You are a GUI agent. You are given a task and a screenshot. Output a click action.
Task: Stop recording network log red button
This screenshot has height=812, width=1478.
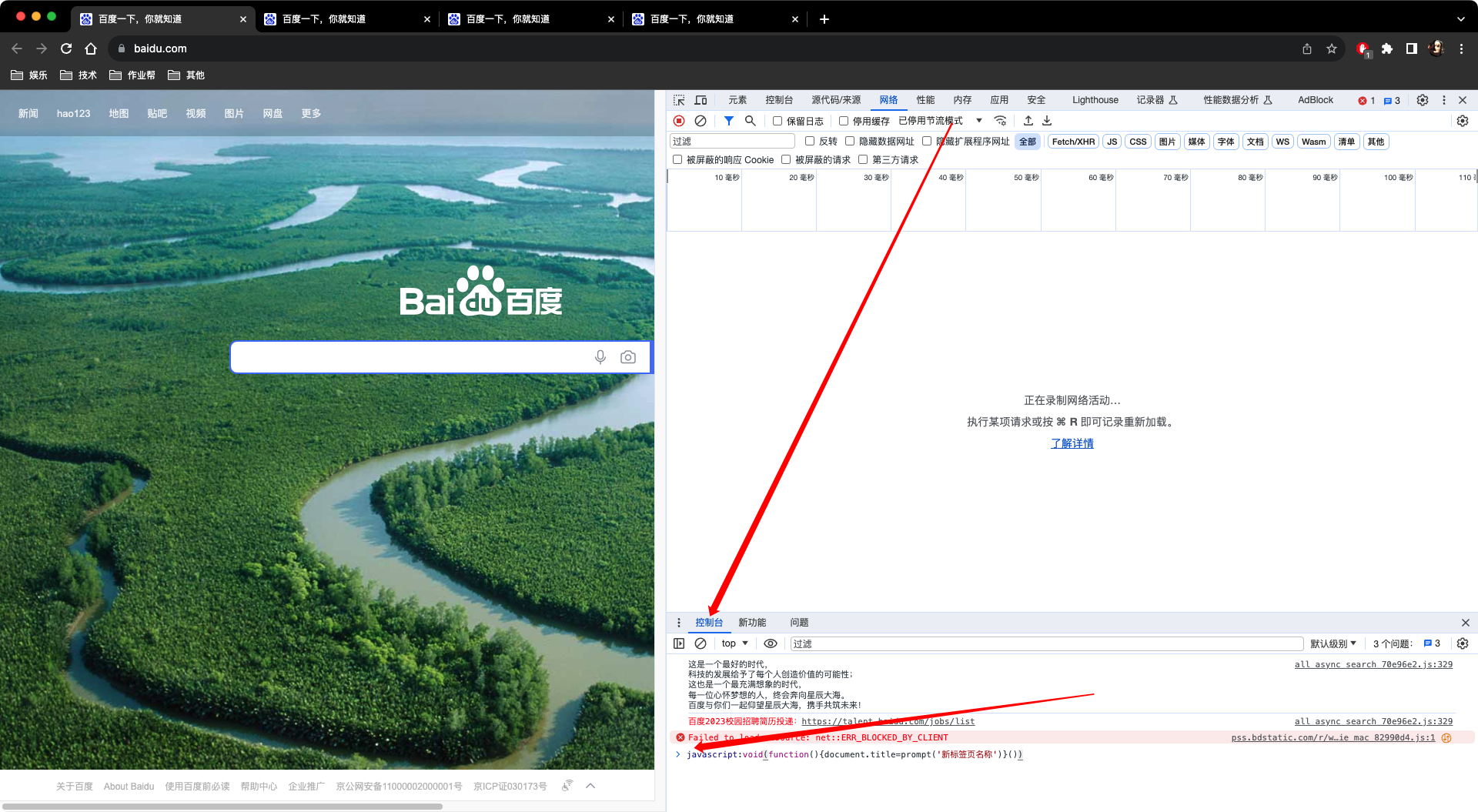pyautogui.click(x=679, y=121)
